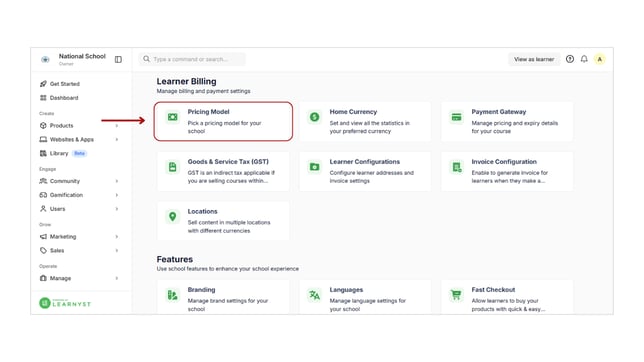Open the Languages card title

tap(346, 290)
